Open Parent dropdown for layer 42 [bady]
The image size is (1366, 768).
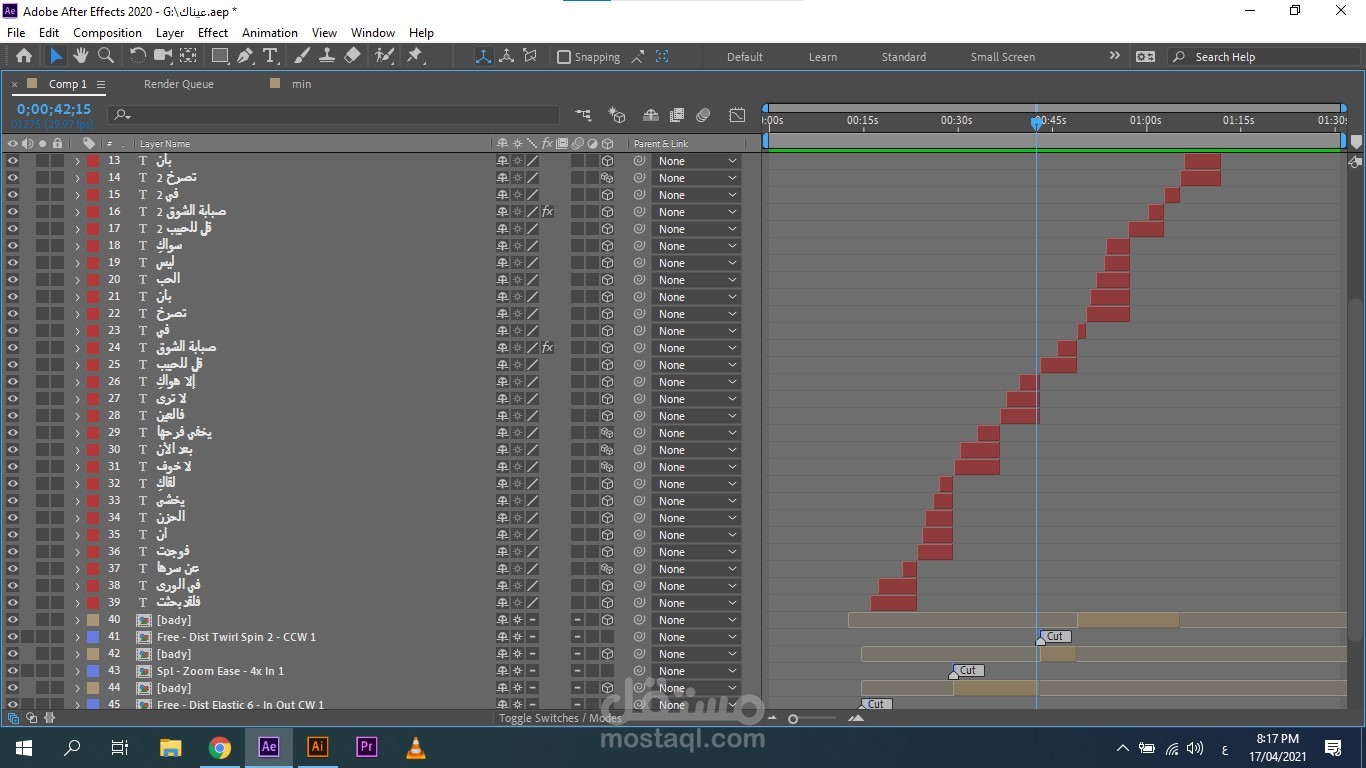tap(696, 653)
